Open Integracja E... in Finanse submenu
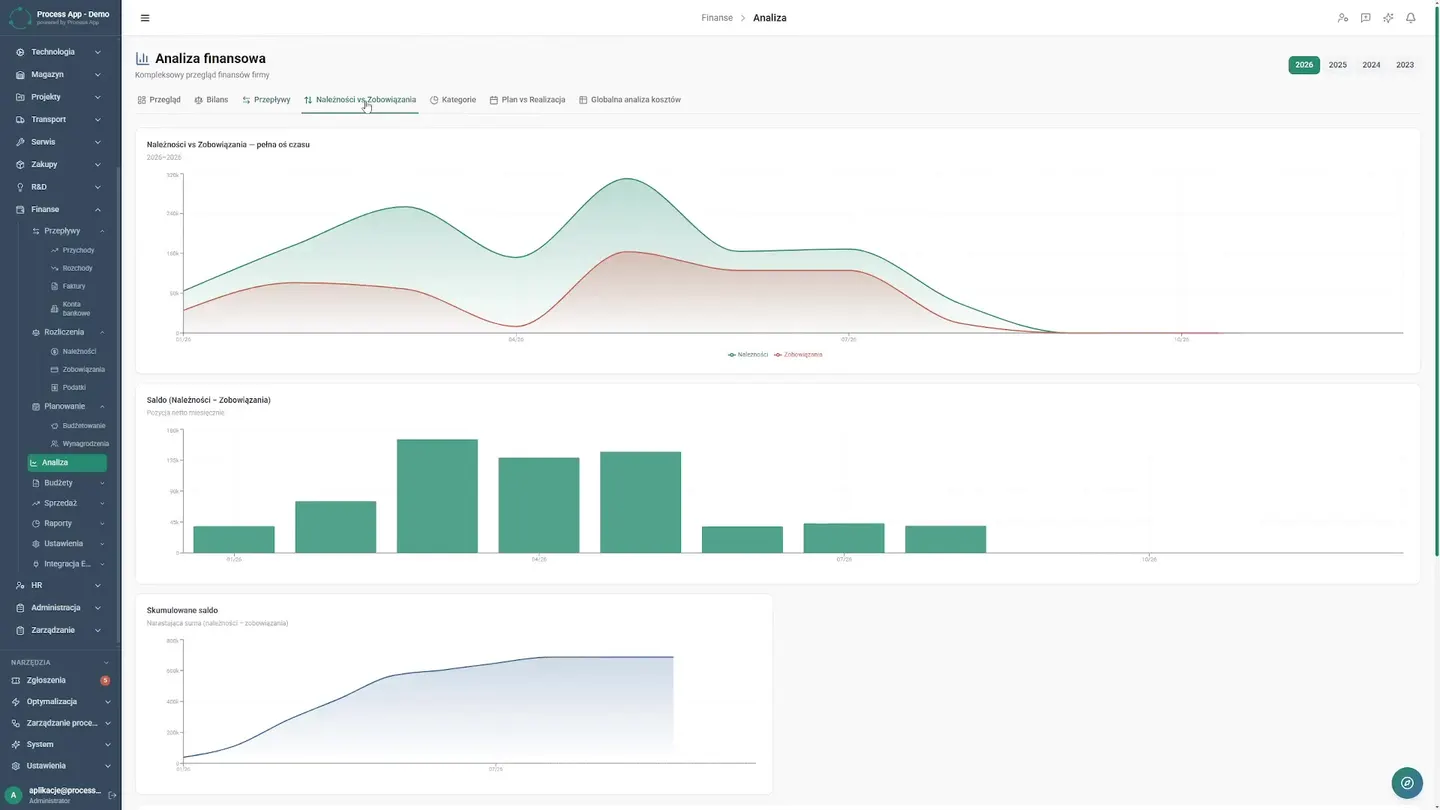The image size is (1440, 810). (x=67, y=564)
